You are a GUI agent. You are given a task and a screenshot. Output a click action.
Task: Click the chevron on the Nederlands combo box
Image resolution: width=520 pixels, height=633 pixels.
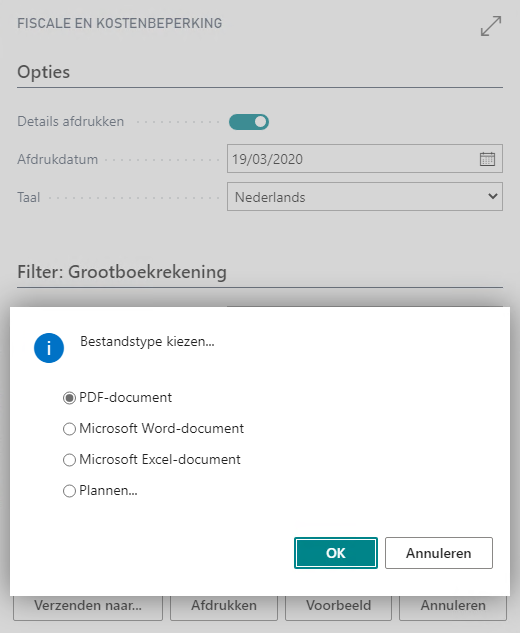coord(493,197)
